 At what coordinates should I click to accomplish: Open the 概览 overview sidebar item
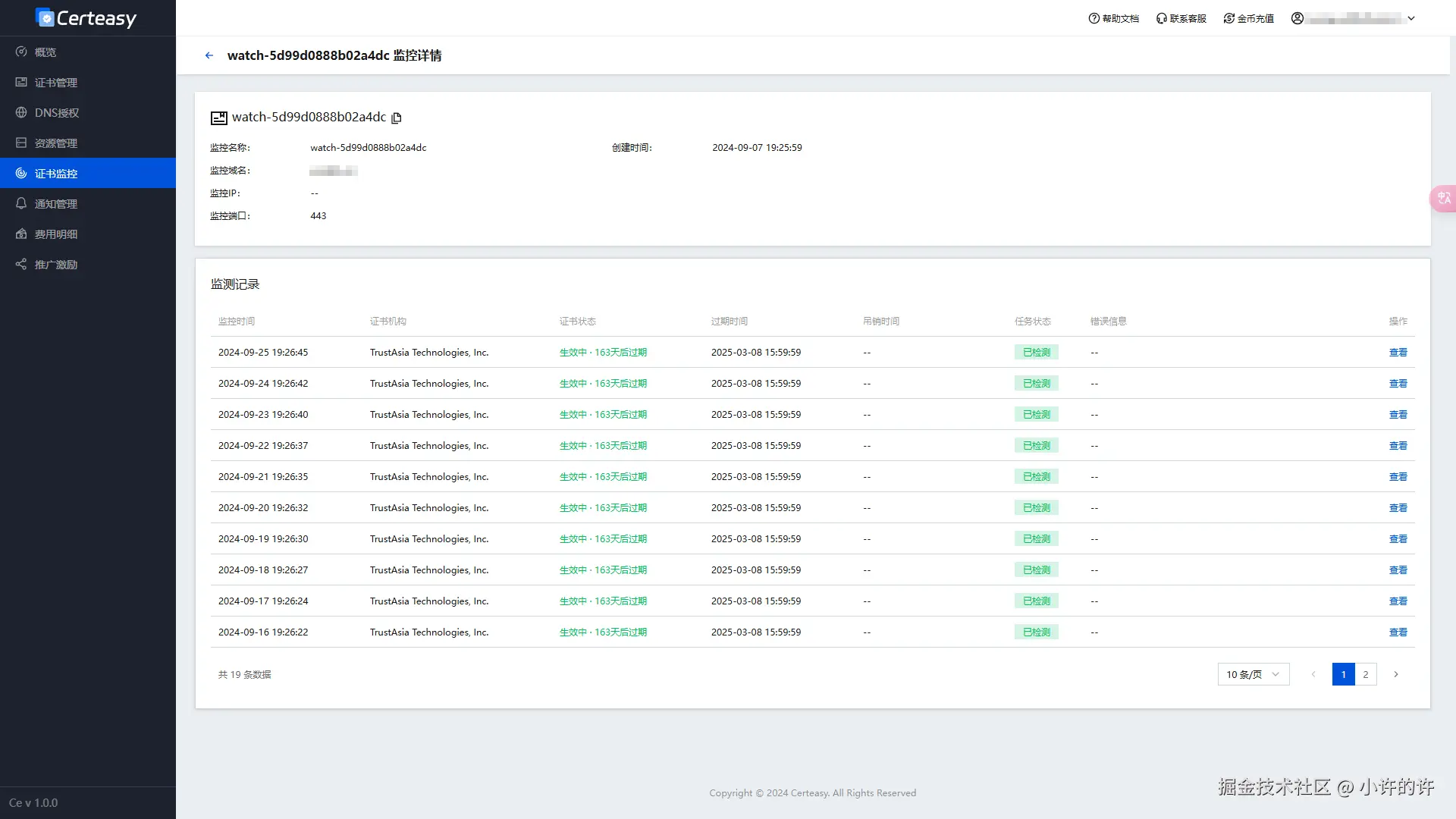point(45,52)
